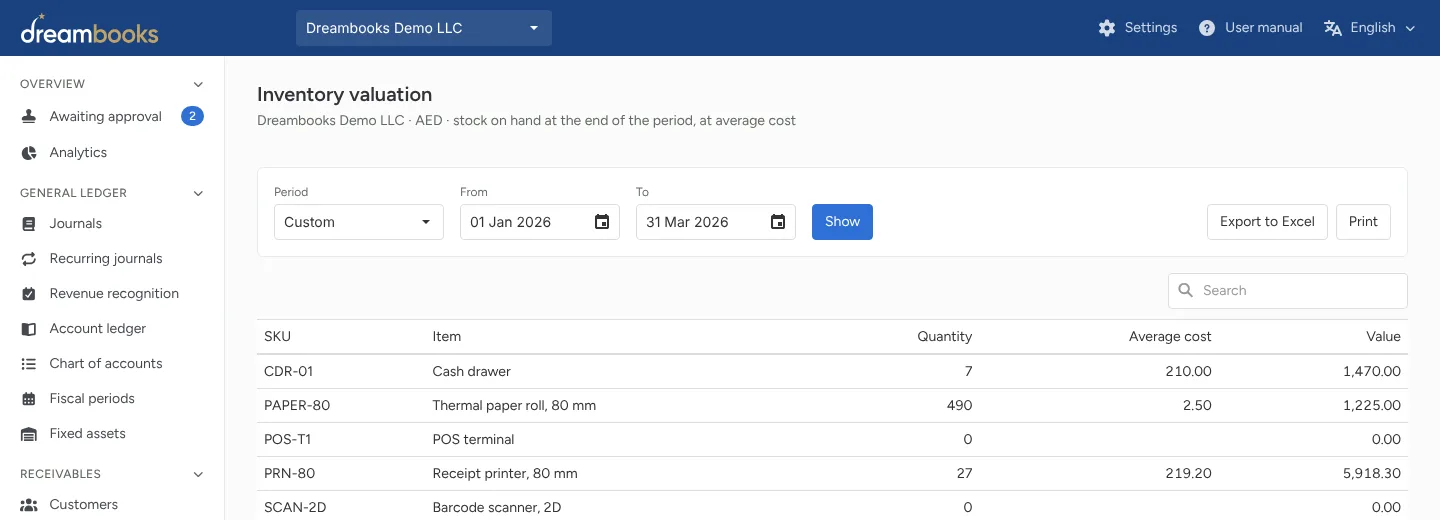Screen dimensions: 1440x520
Task: Click the Average cost column header
Action: click(1170, 337)
